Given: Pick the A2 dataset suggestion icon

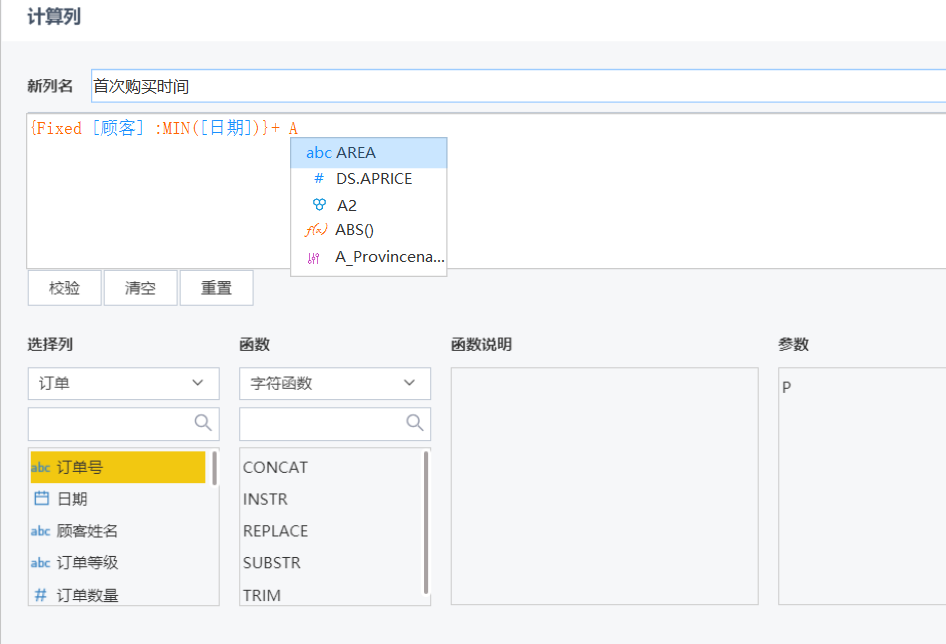Looking at the screenshot, I should (x=319, y=205).
